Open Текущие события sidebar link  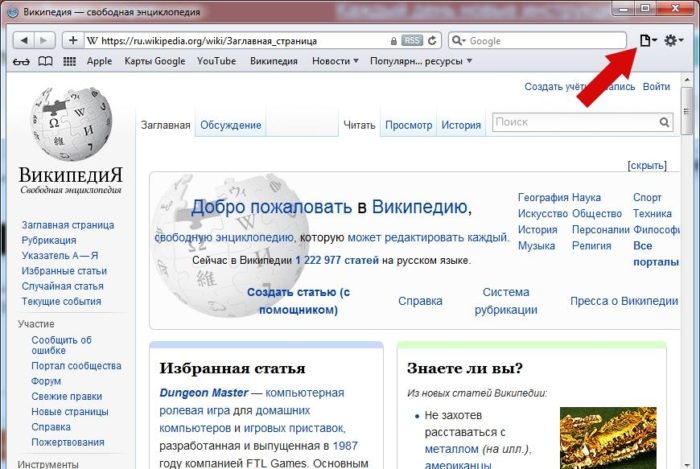coord(61,301)
